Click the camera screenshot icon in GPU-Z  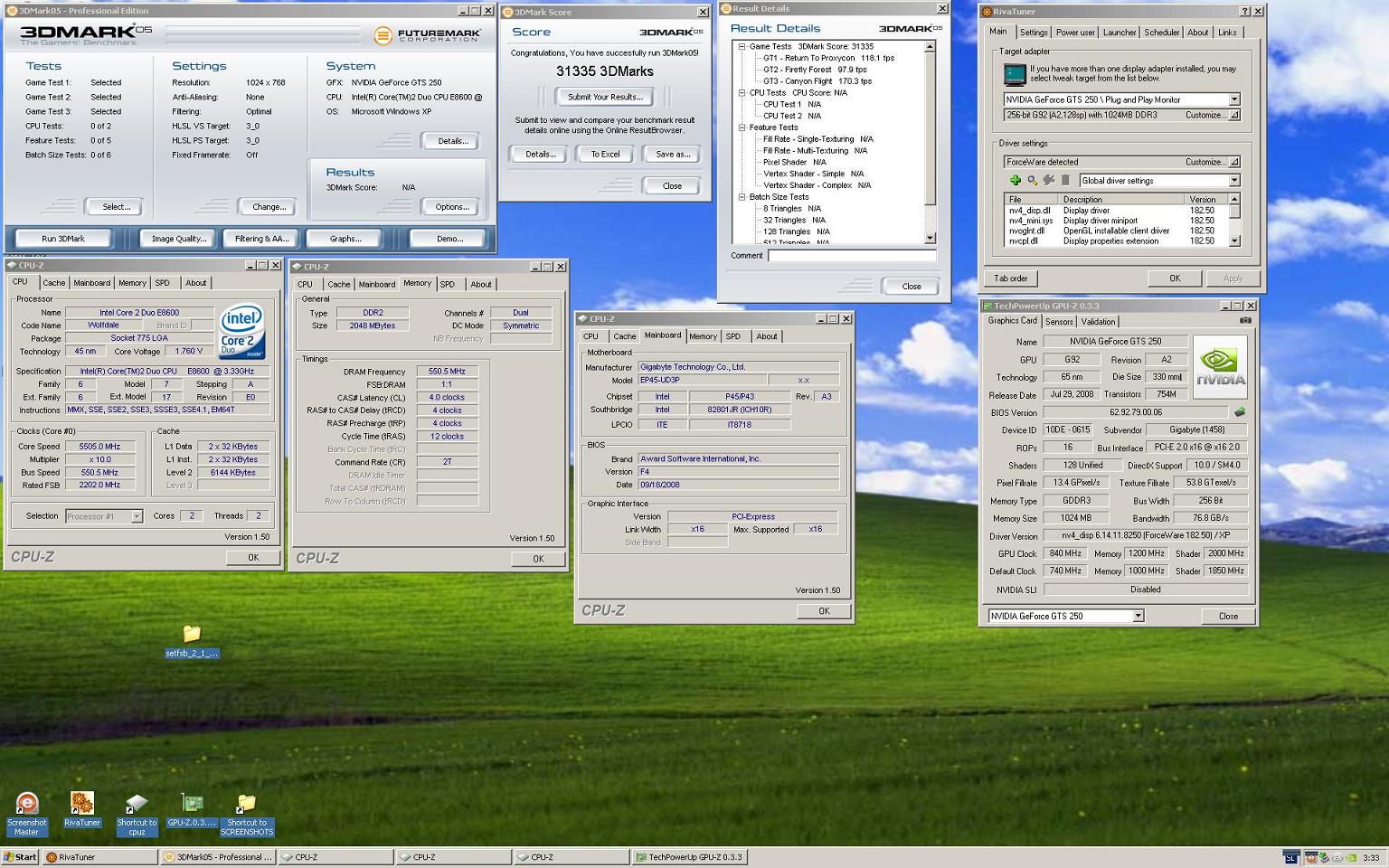[1245, 320]
